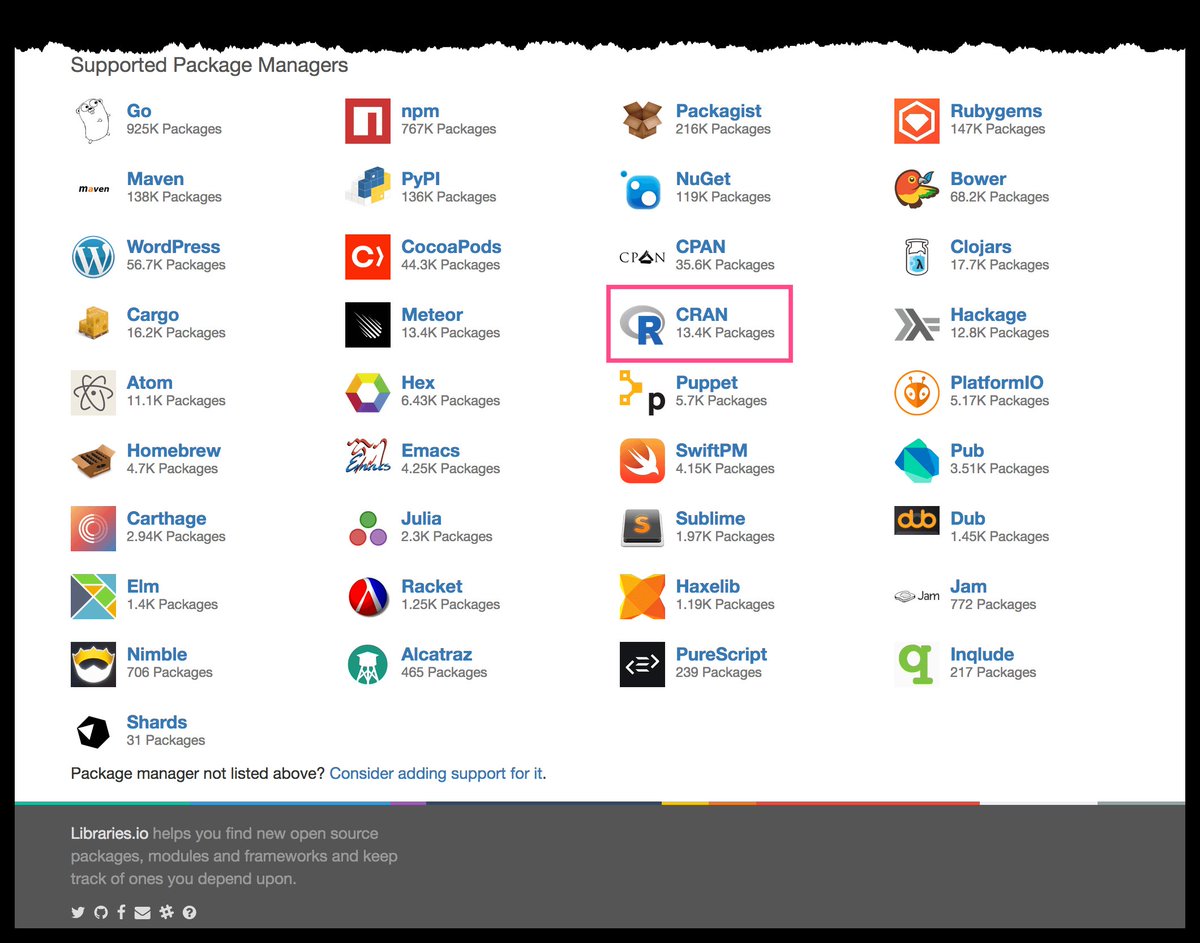The image size is (1200, 943).
Task: Click the Atom editor logo
Action: (93, 393)
